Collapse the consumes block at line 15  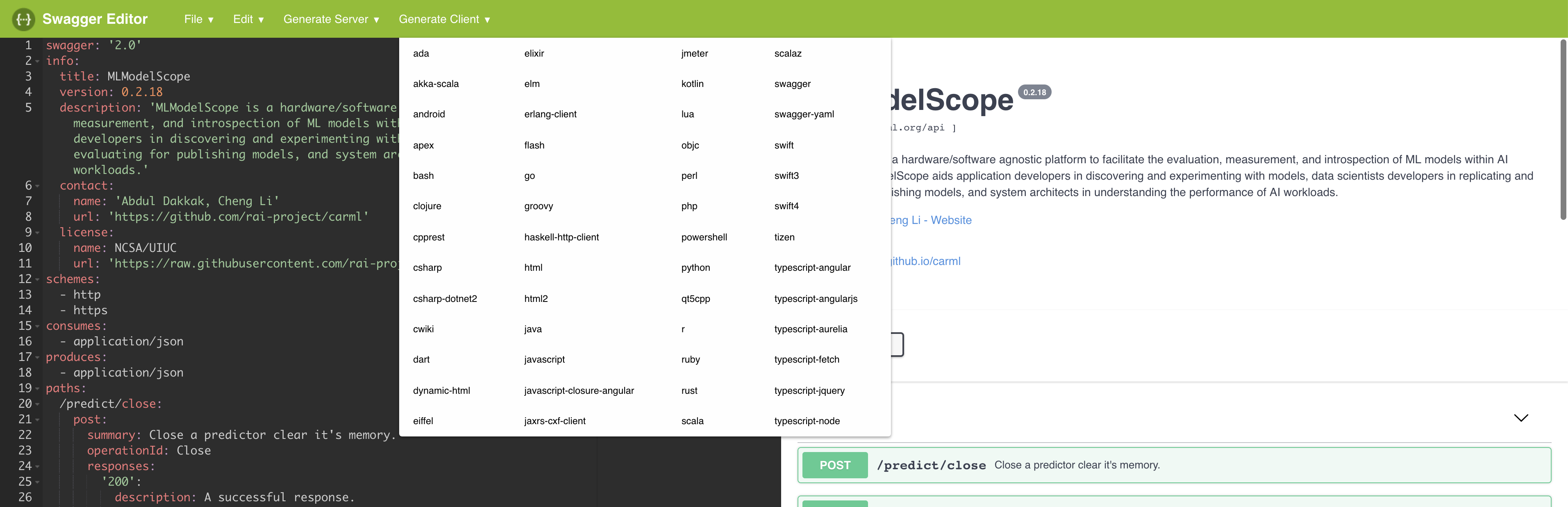(x=37, y=327)
